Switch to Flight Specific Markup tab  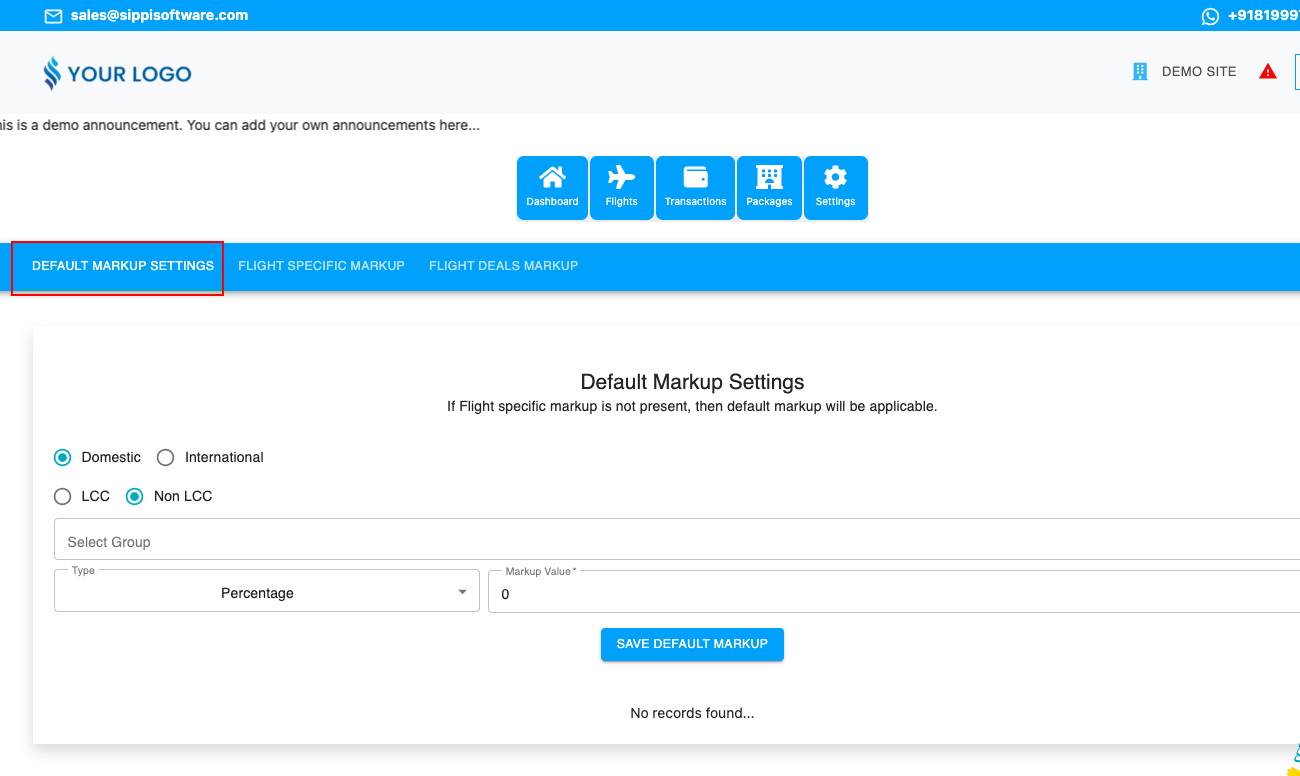click(321, 266)
